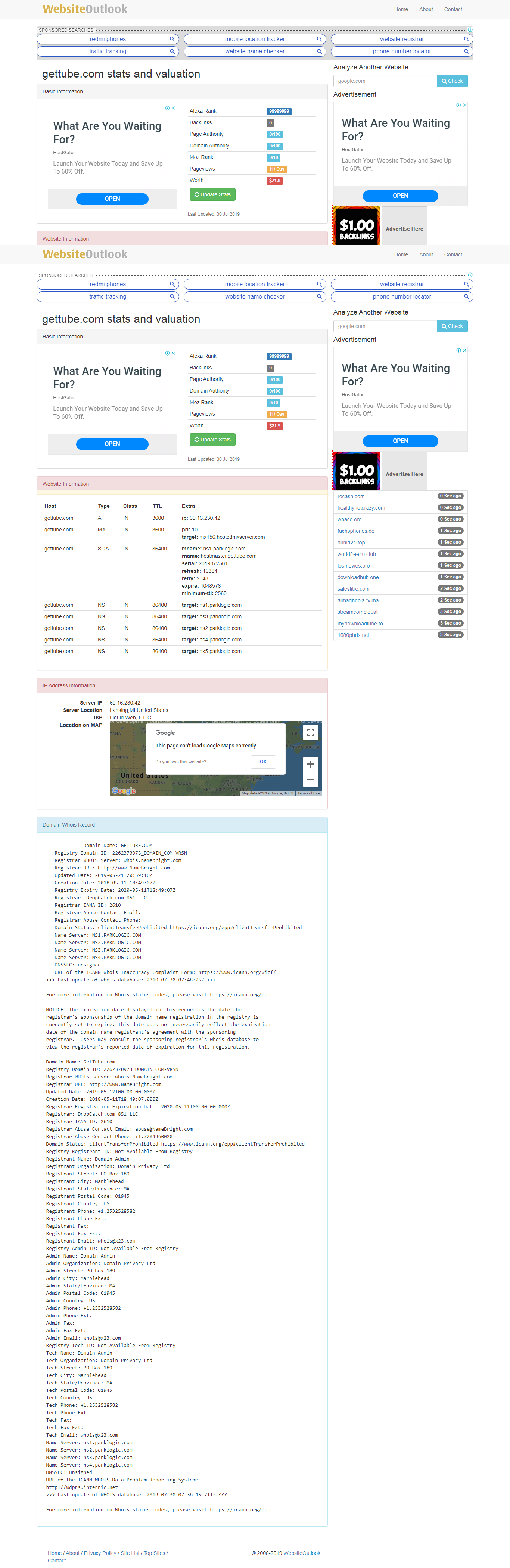510x1568 pixels.
Task: Click the 'Registrant Postal Code: 01945' whois line
Action: pos(88,1196)
